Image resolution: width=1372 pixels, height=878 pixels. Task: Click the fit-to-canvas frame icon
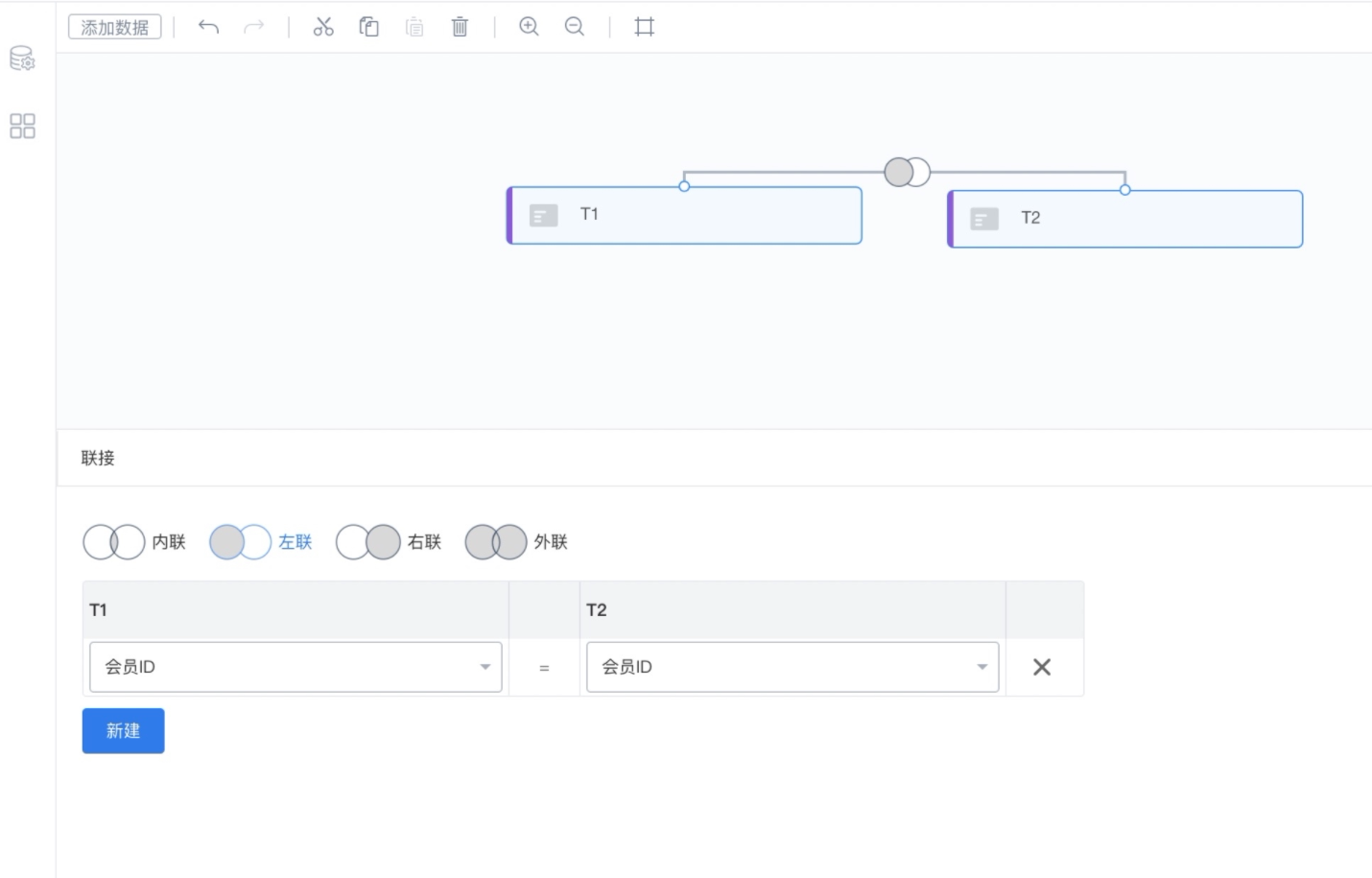[x=645, y=27]
